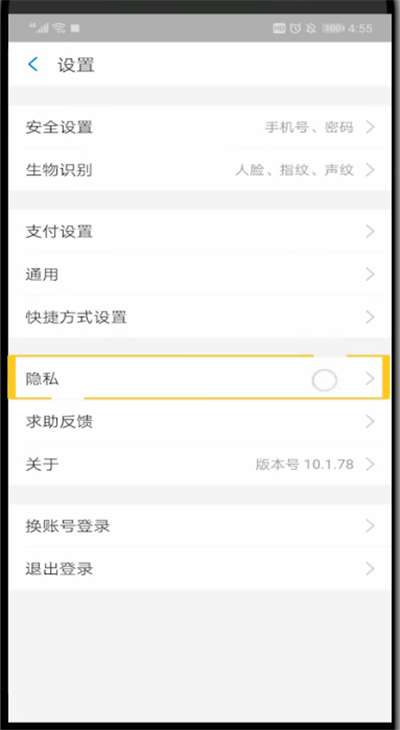Open 支付设置 payment settings
Viewport: 400px width, 730px height.
tap(200, 231)
